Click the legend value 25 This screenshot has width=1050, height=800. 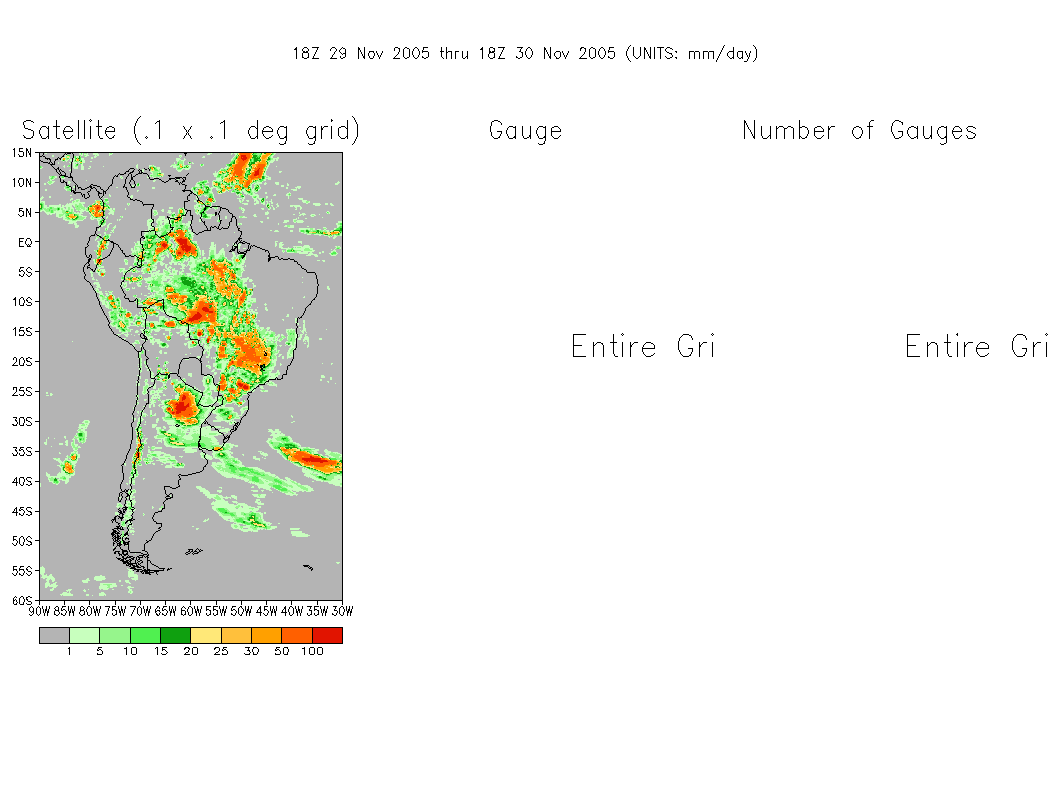(221, 651)
